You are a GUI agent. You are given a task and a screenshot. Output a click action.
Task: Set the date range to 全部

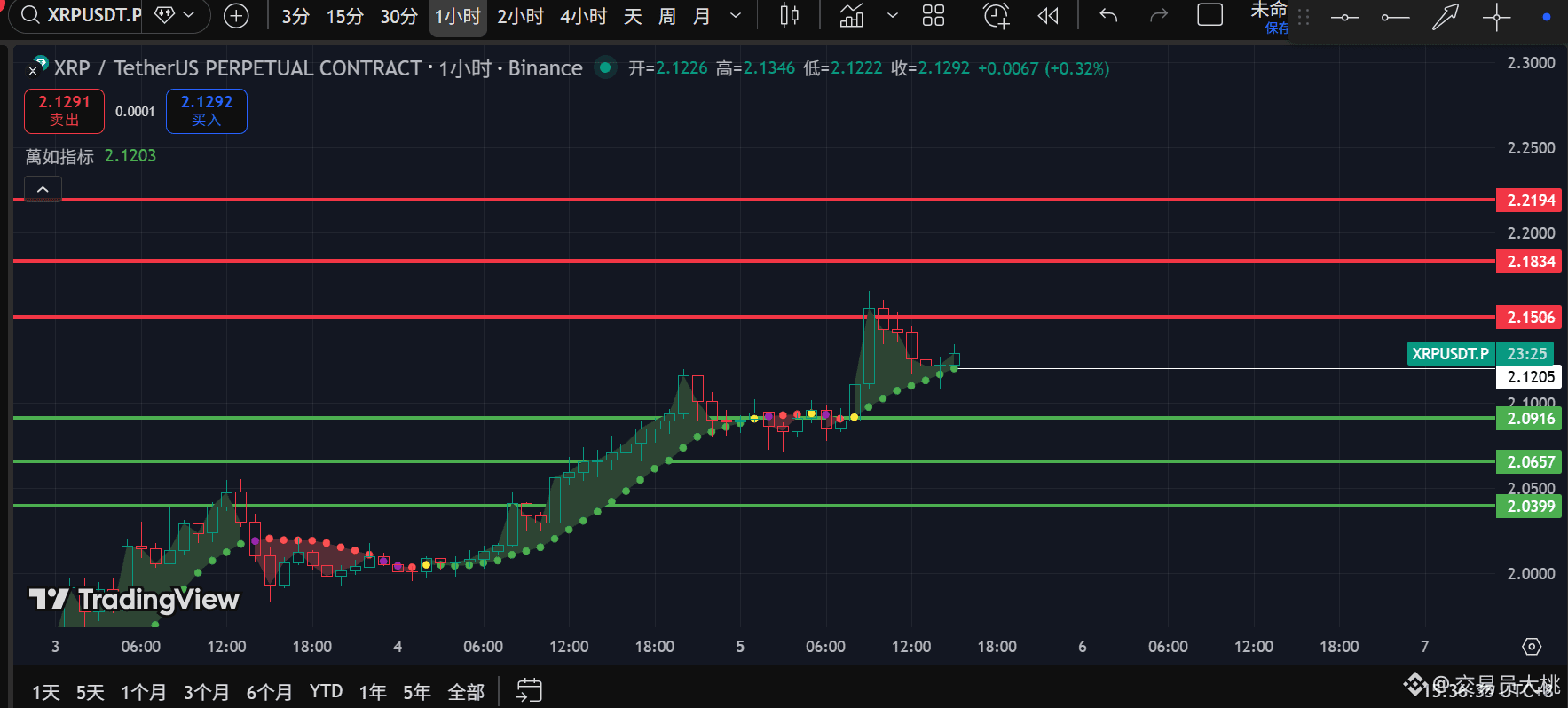(x=466, y=692)
